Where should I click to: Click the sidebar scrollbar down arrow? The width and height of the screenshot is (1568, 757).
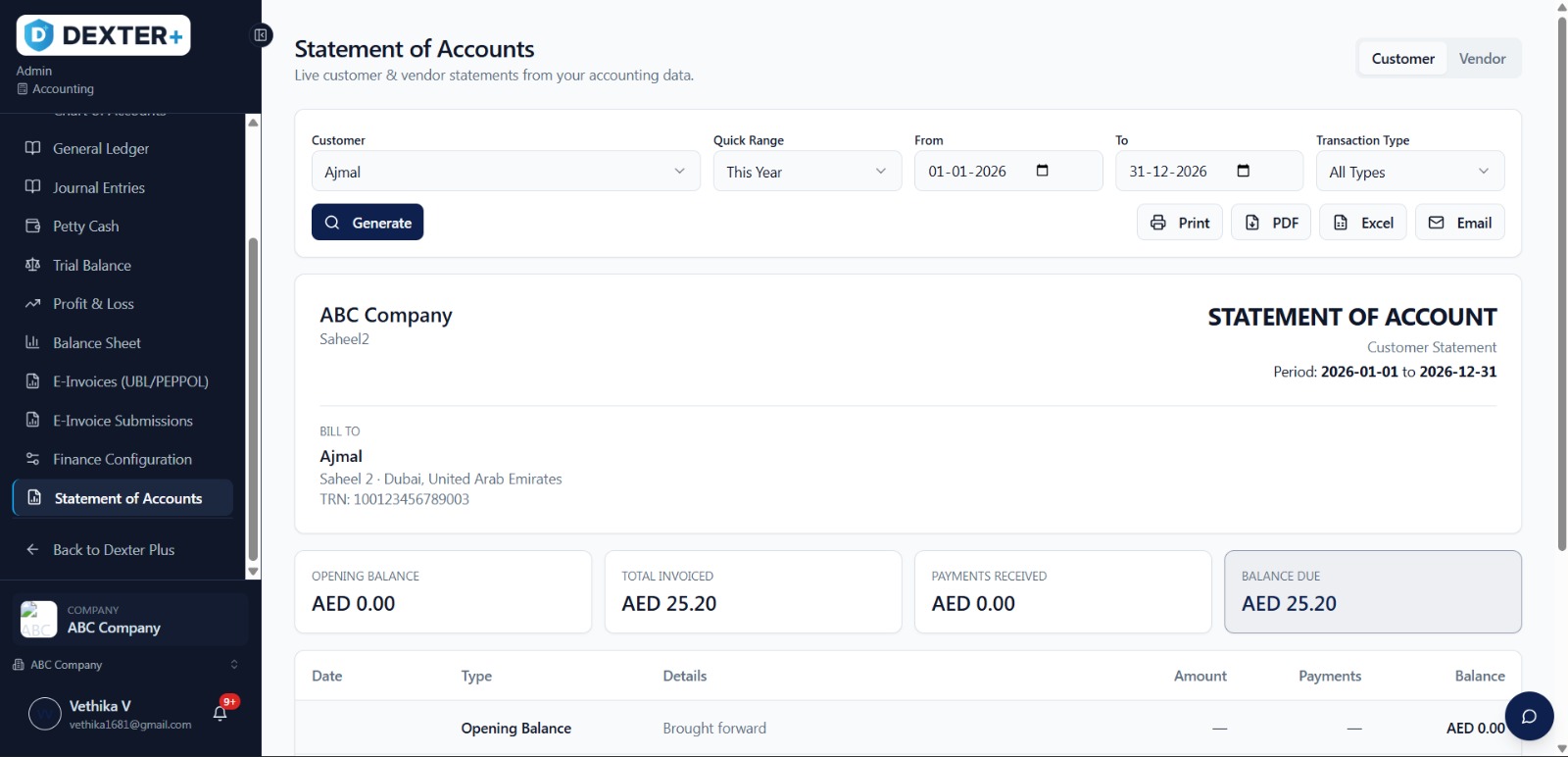tap(253, 571)
